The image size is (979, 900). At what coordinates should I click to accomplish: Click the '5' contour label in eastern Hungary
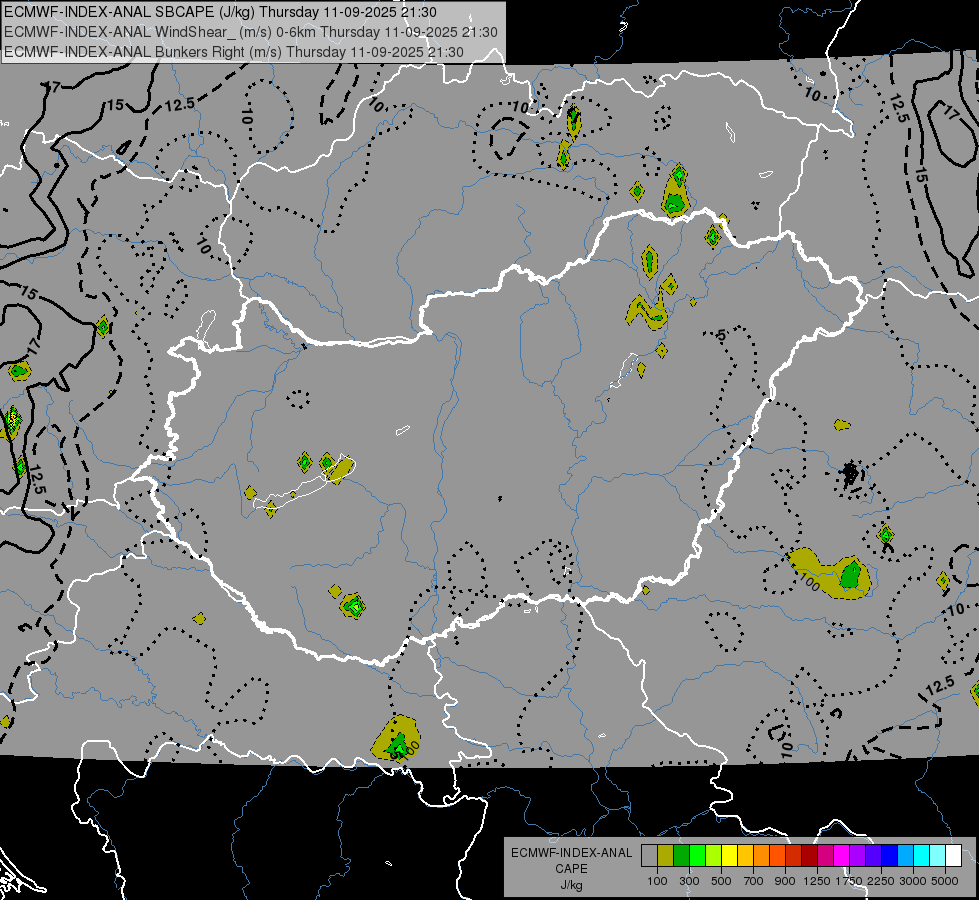pyautogui.click(x=722, y=335)
